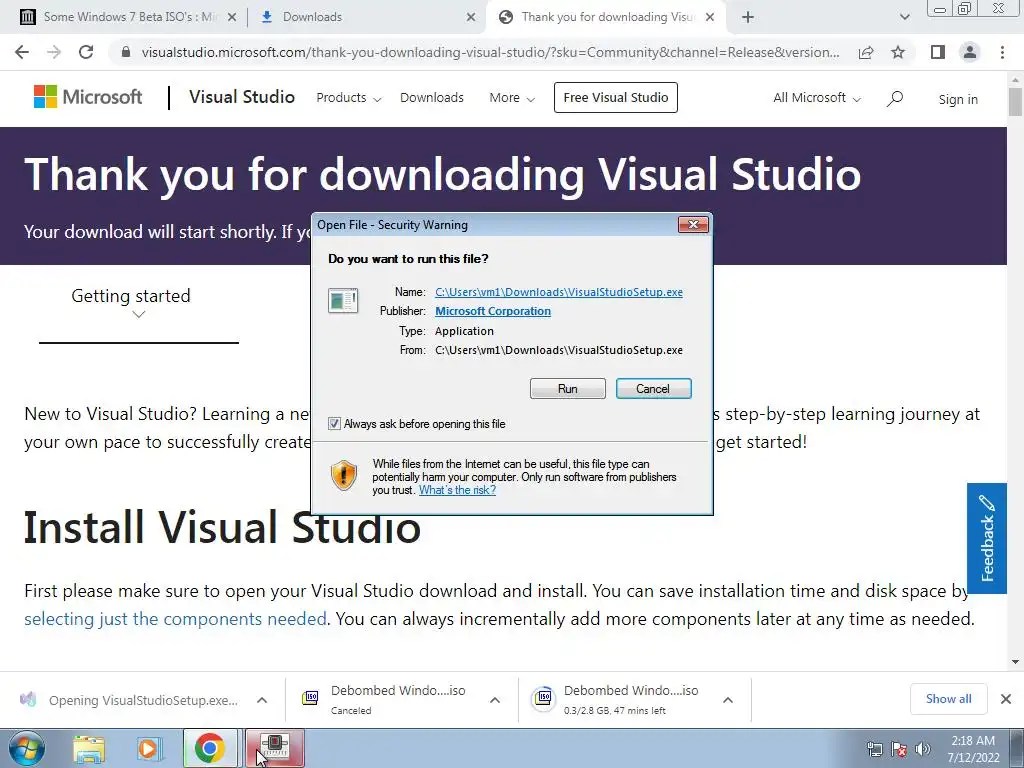1024x768 pixels.
Task: Open selecting just the components needed link
Action: pyautogui.click(x=175, y=618)
